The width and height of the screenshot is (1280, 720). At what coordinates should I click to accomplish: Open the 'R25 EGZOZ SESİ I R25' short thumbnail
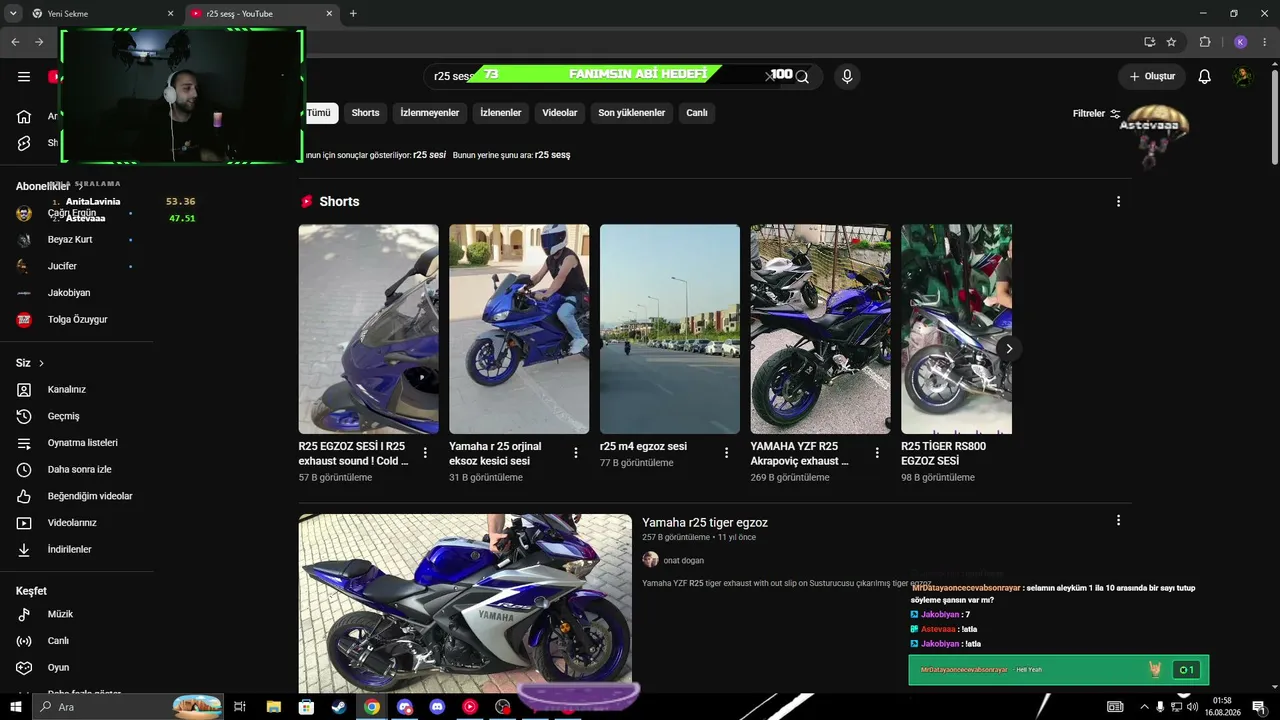coord(368,329)
